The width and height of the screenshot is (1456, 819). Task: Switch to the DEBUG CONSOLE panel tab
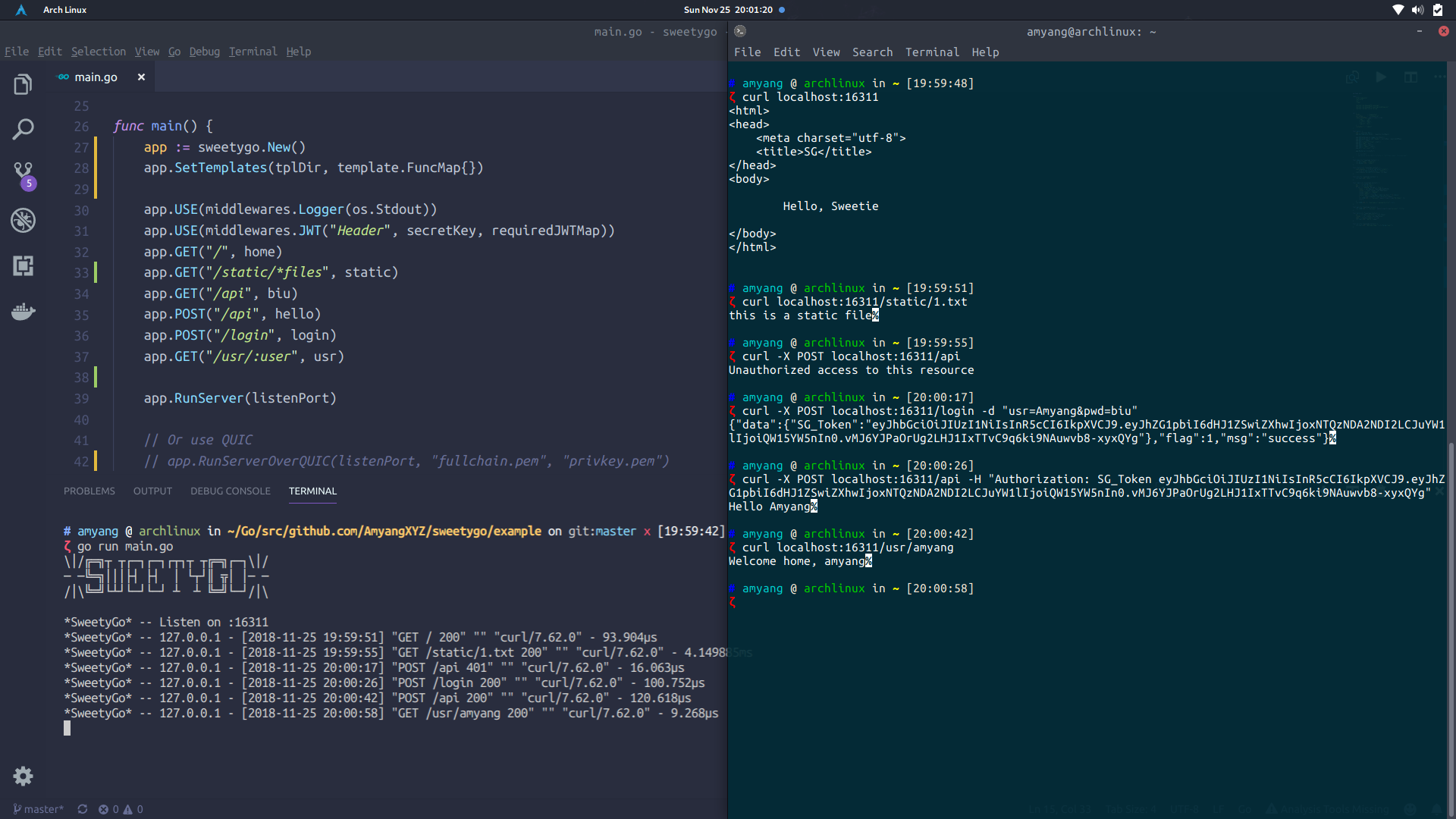click(x=231, y=491)
